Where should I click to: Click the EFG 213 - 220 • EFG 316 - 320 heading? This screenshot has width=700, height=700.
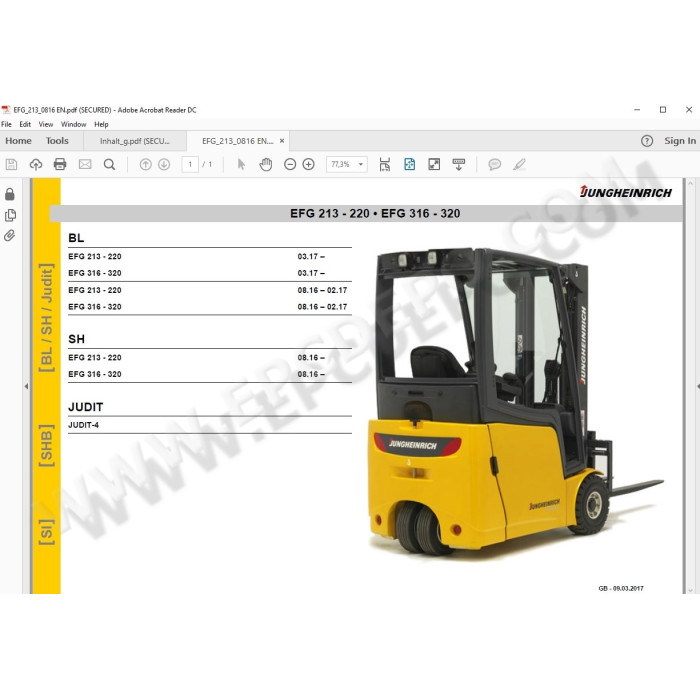(x=375, y=214)
